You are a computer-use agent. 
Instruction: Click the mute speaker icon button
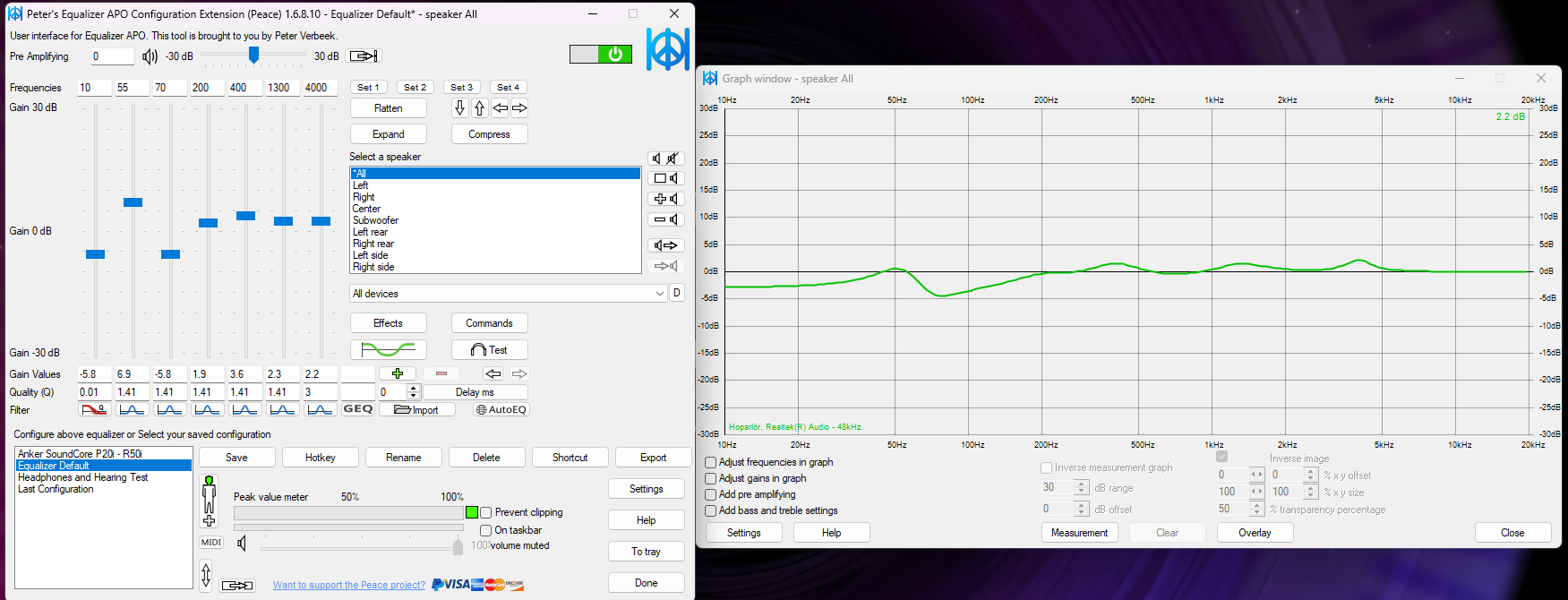point(666,159)
